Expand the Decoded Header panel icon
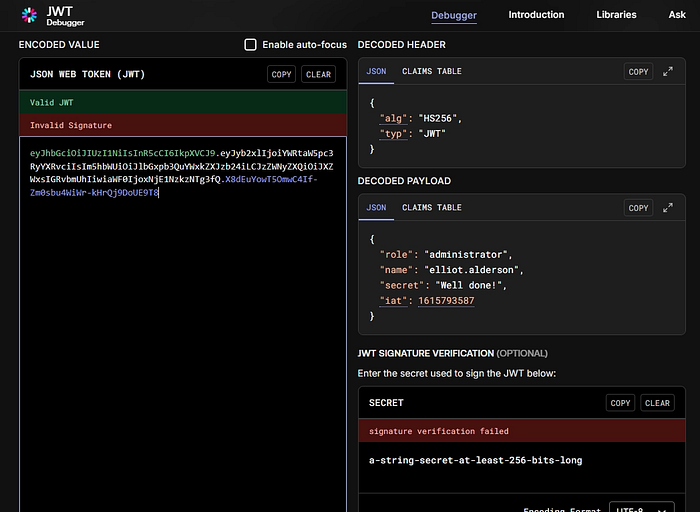The image size is (700, 512). coord(668,72)
